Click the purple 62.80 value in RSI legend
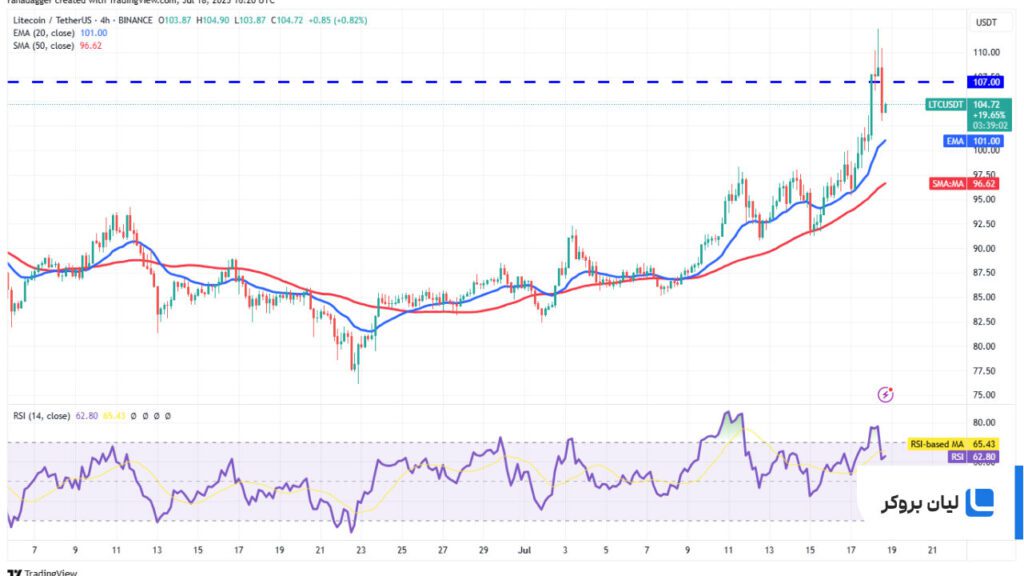 (x=86, y=416)
